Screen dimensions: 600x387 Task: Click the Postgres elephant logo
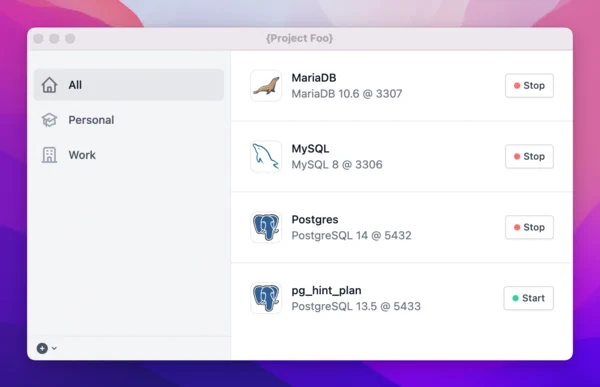point(266,227)
